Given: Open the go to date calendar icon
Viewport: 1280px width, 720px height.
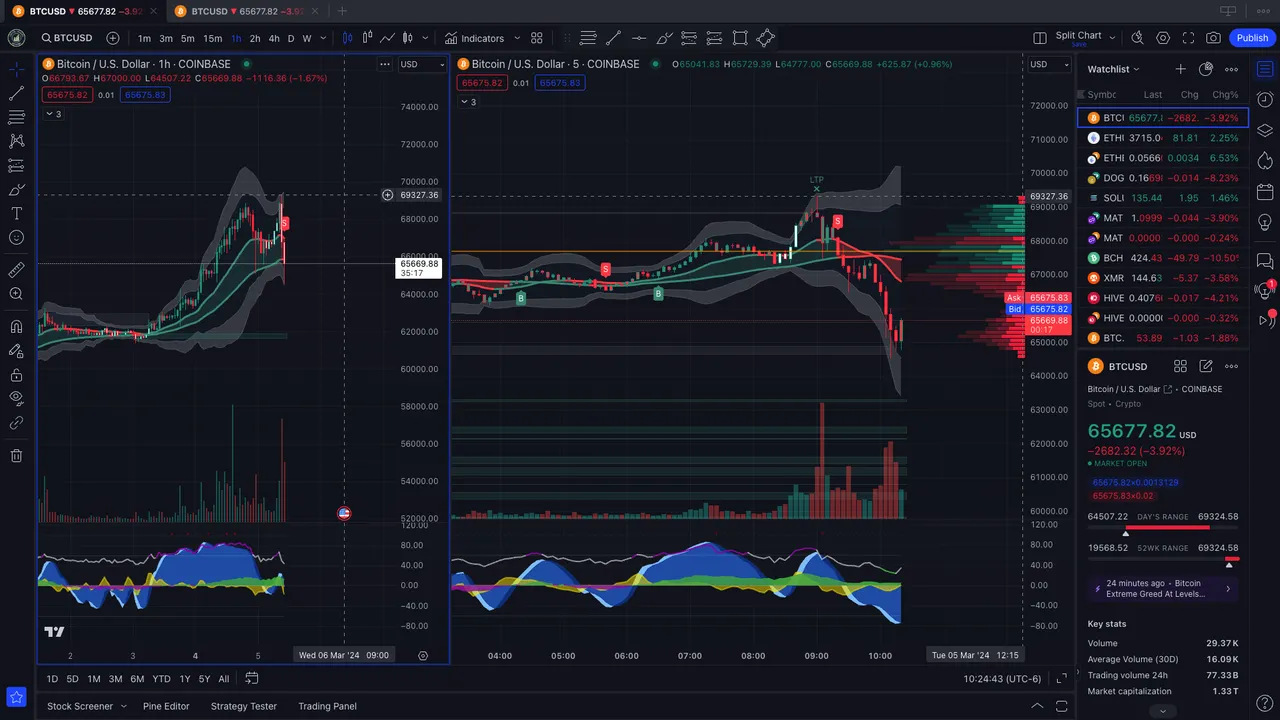Looking at the screenshot, I should (x=252, y=678).
